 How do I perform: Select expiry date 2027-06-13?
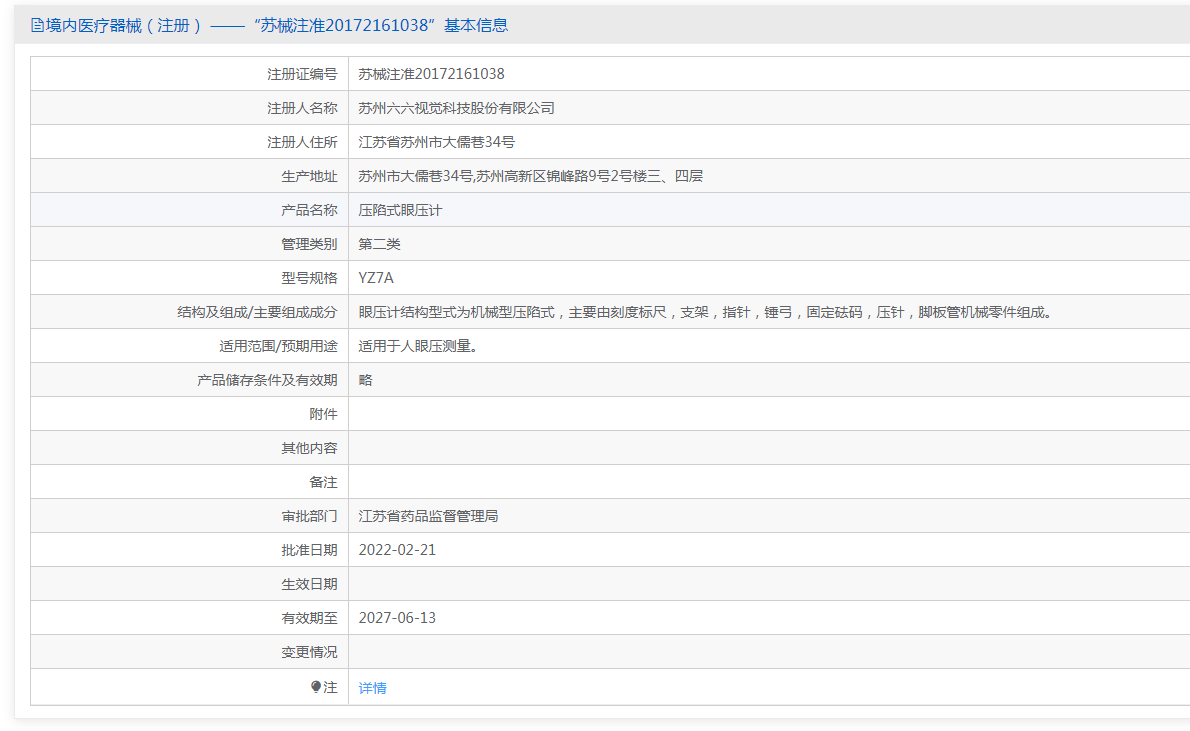pyautogui.click(x=397, y=618)
